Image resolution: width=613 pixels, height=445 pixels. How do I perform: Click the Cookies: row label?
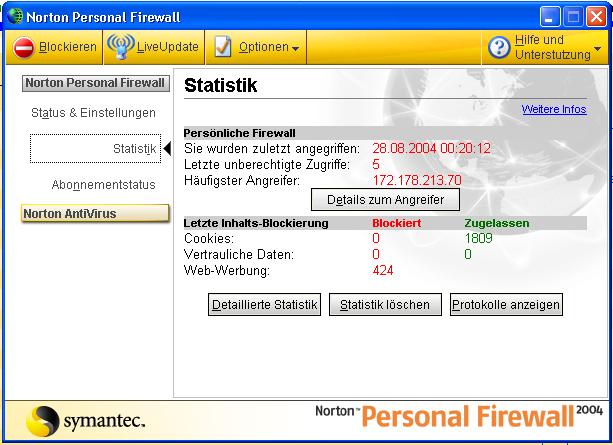point(209,238)
